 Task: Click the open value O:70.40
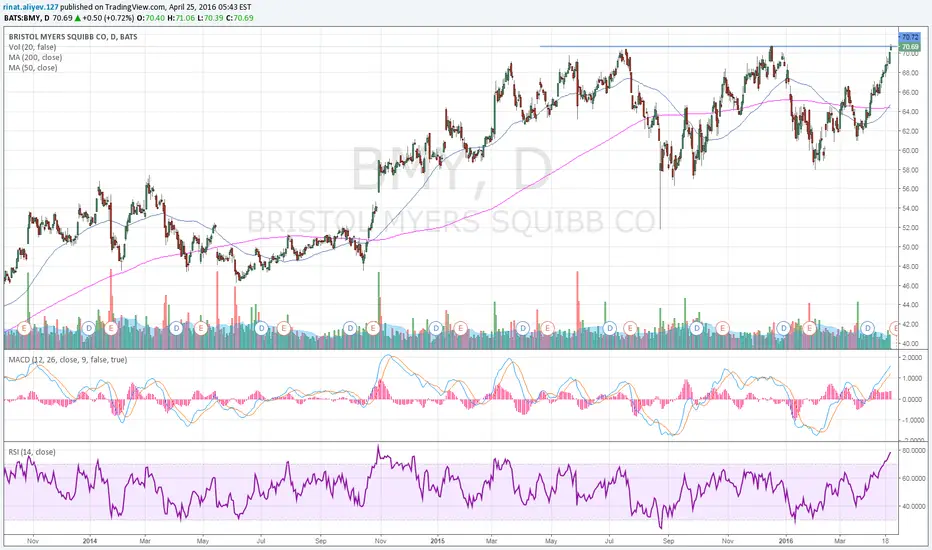click(151, 18)
